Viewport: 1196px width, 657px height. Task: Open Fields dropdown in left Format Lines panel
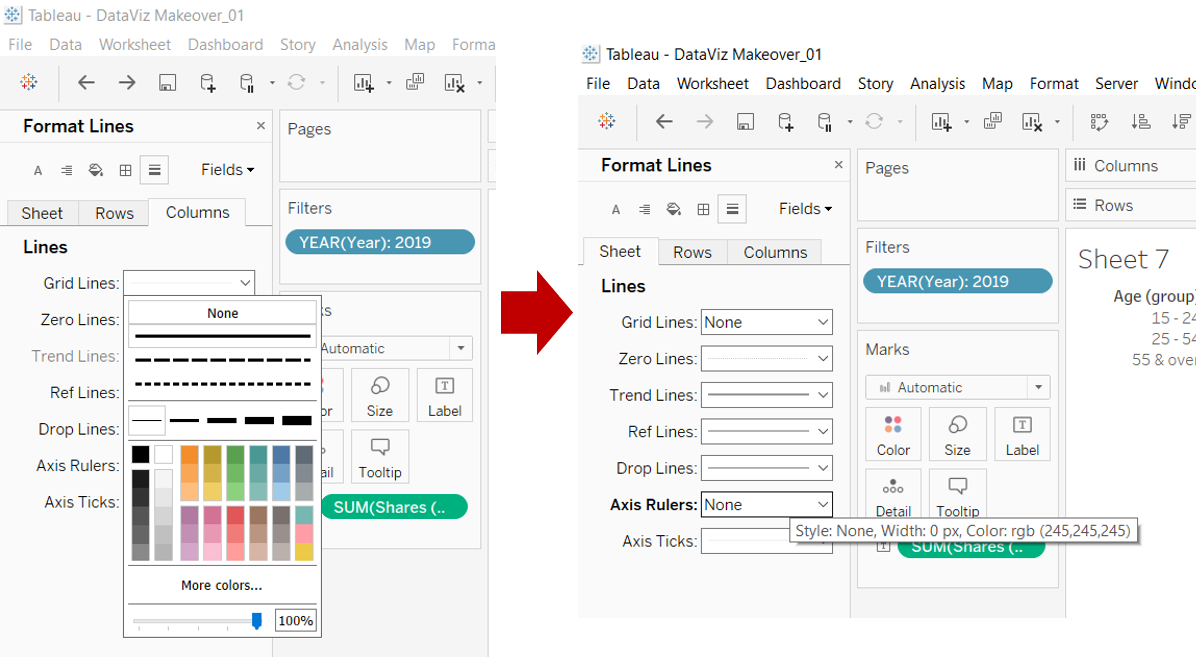pos(227,170)
